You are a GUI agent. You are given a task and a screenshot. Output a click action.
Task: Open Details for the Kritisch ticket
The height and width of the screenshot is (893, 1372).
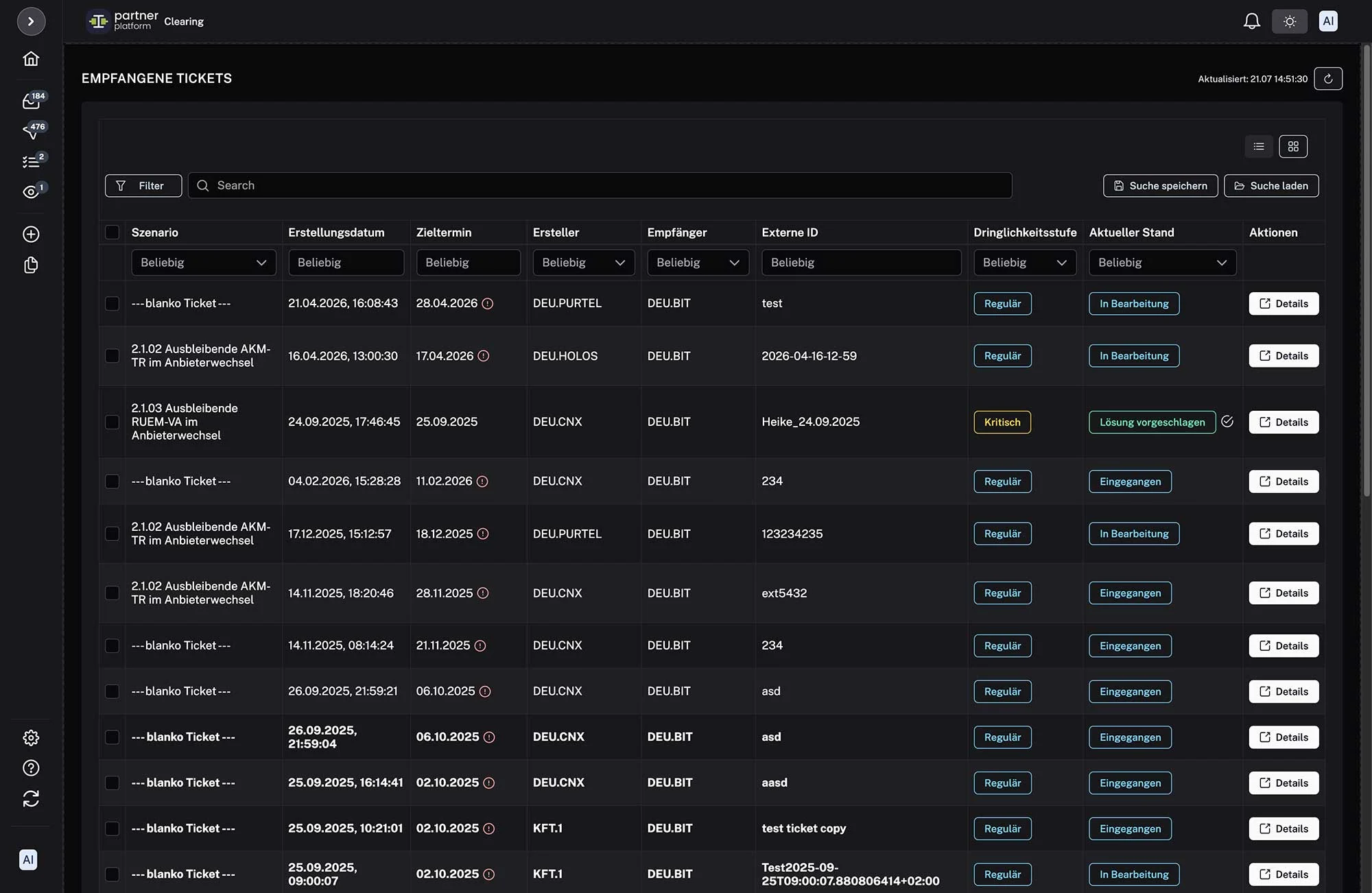[x=1284, y=422]
